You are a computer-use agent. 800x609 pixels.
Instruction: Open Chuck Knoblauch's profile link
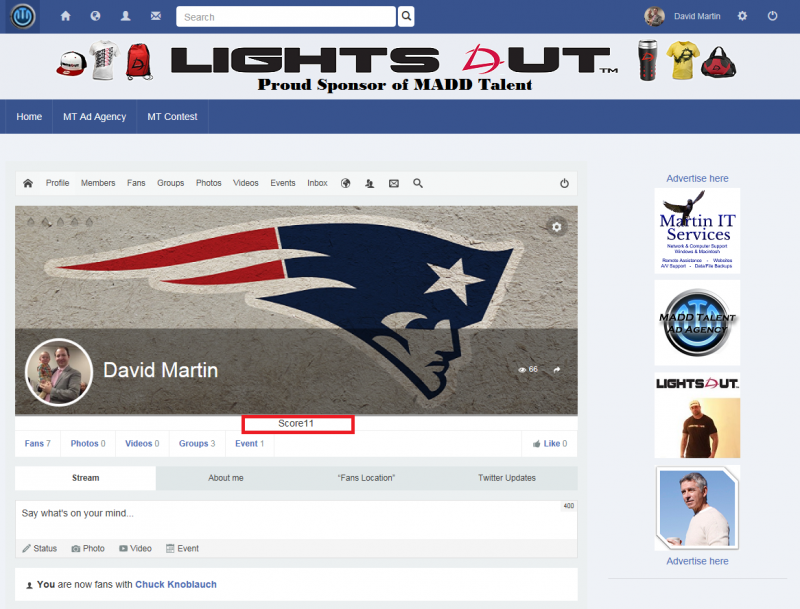[176, 585]
